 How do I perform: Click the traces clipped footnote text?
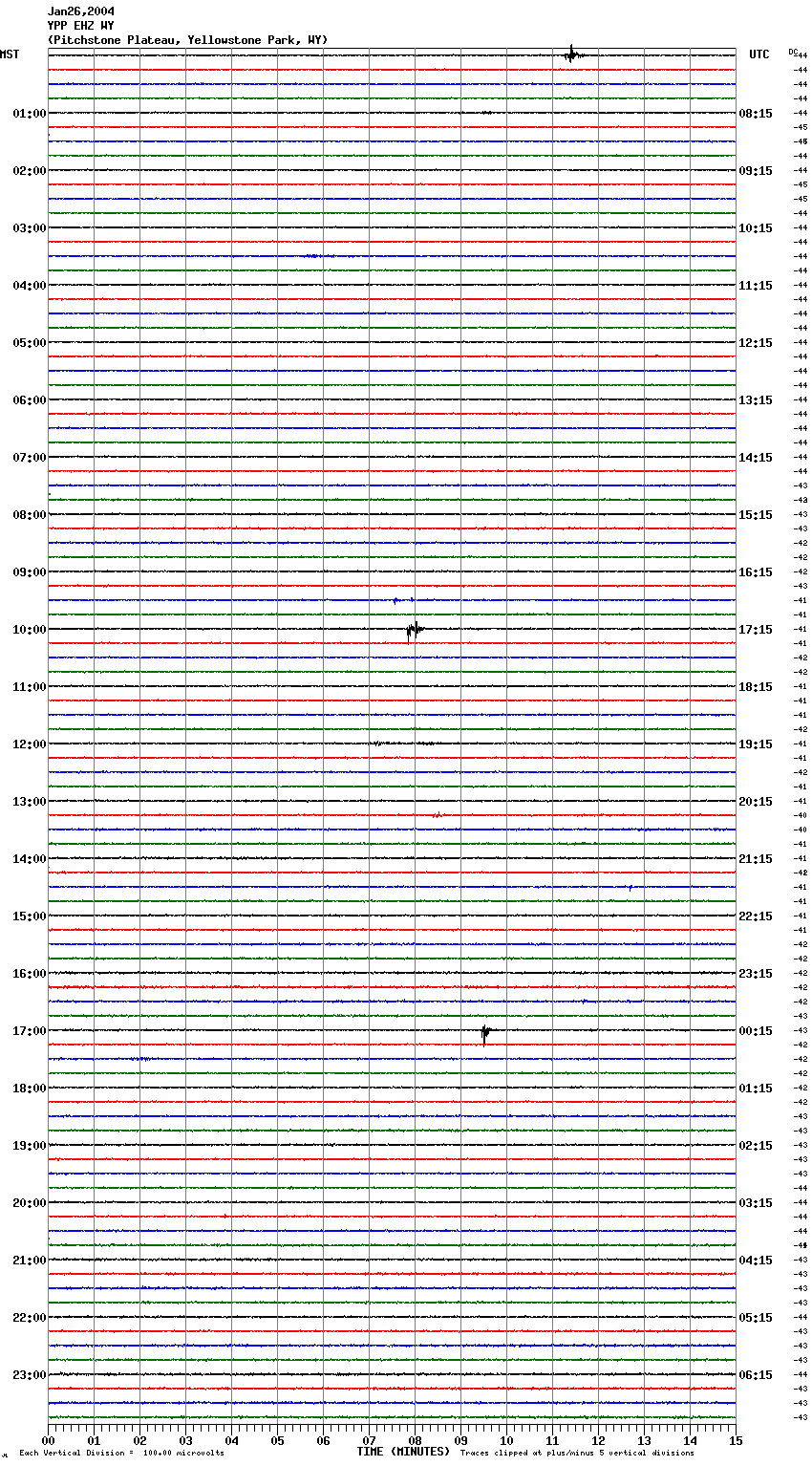[x=577, y=1454]
